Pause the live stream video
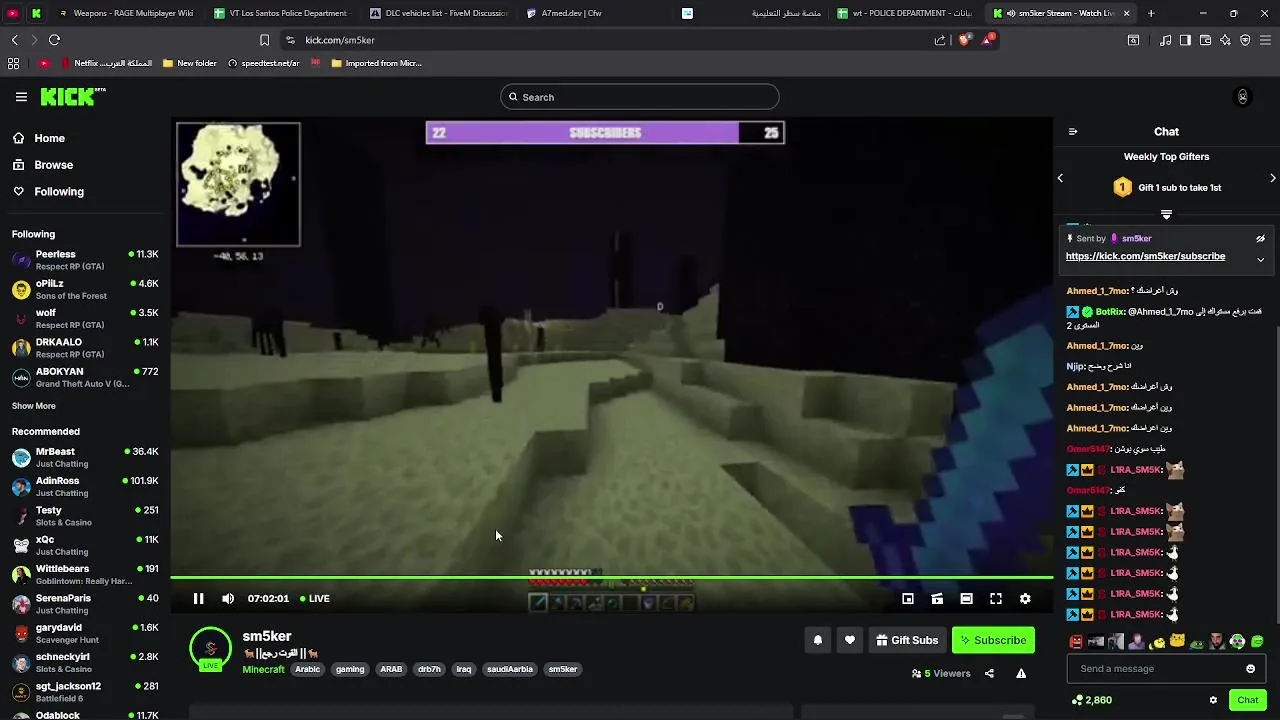The height and width of the screenshot is (720, 1280). click(198, 599)
